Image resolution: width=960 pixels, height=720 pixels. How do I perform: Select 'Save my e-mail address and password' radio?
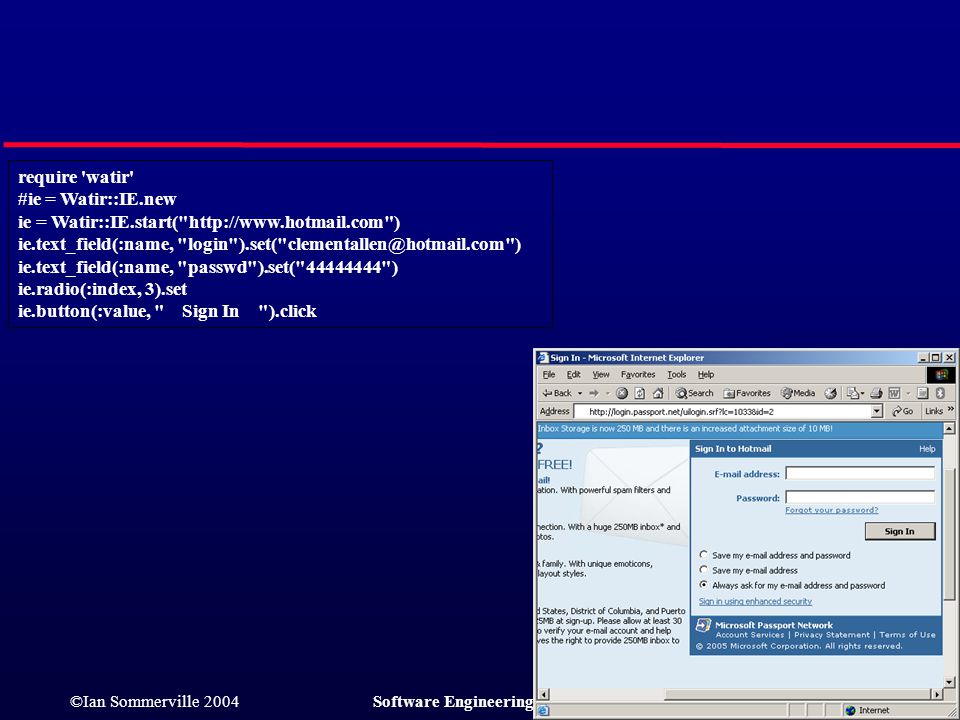pyautogui.click(x=703, y=555)
